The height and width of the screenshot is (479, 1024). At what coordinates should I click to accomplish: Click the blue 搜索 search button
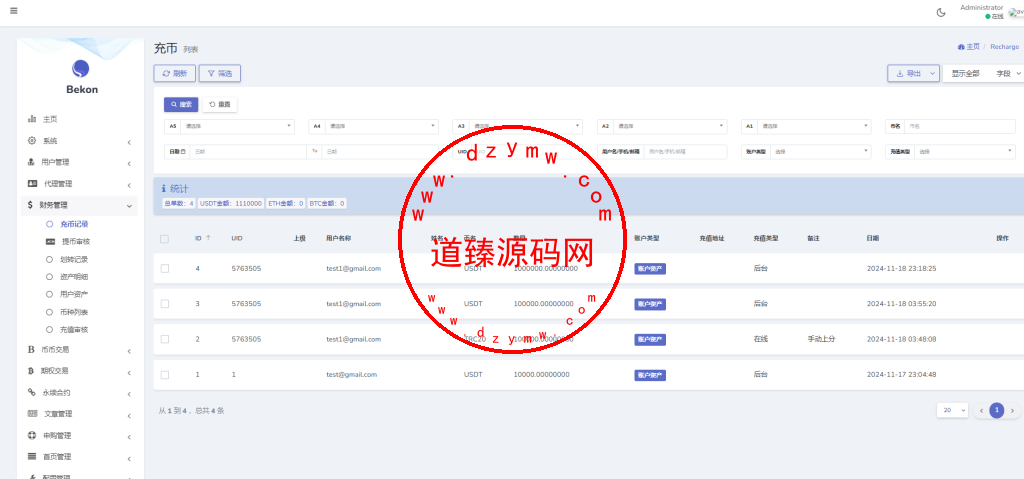181,105
